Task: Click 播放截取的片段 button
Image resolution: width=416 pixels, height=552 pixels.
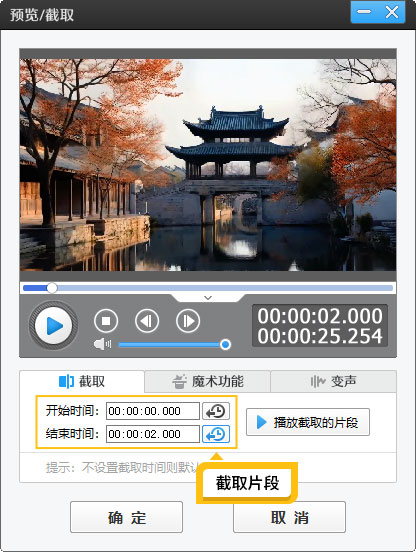Action: coord(308,422)
